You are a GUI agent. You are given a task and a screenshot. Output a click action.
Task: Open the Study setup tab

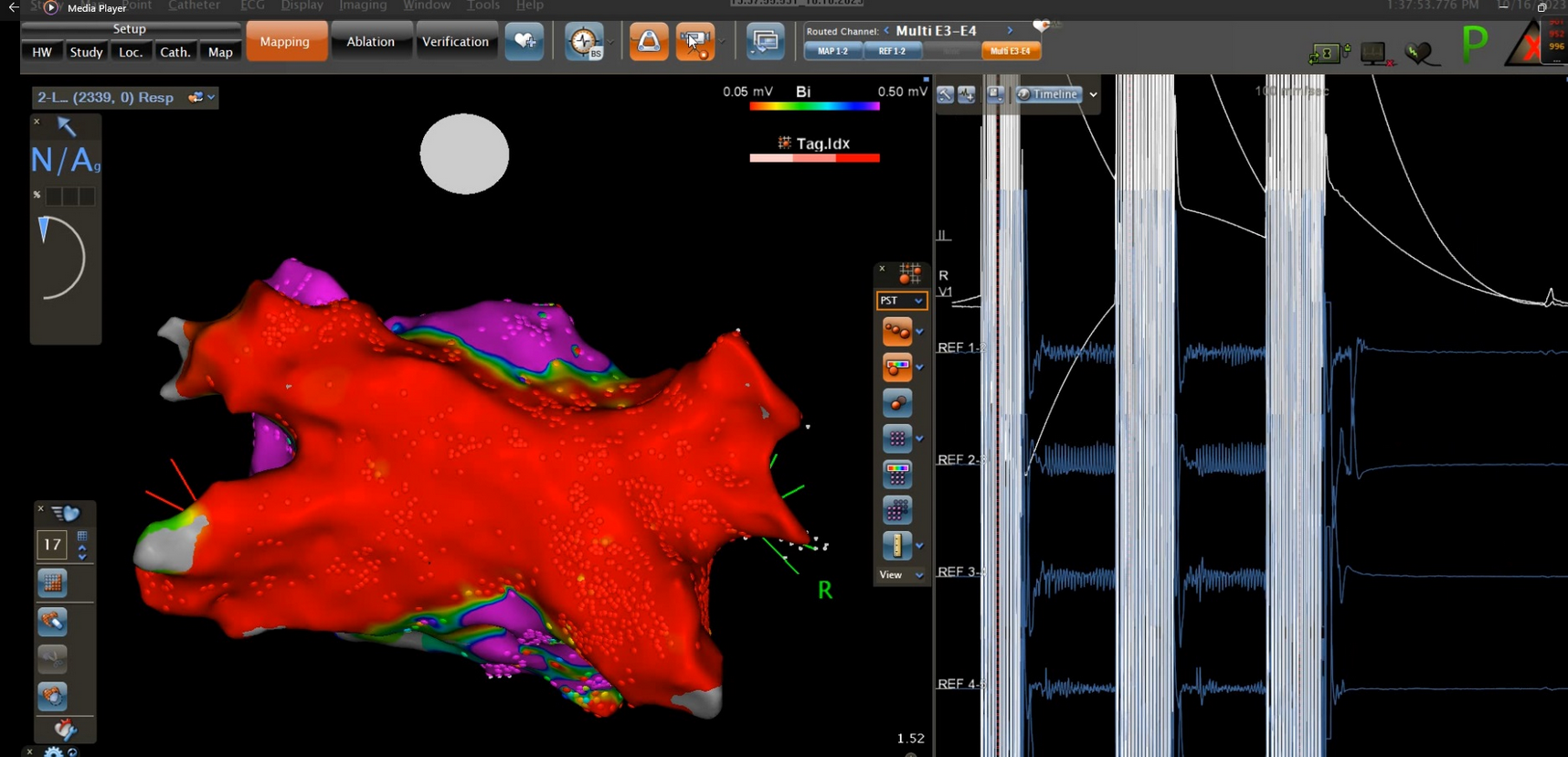(x=87, y=52)
